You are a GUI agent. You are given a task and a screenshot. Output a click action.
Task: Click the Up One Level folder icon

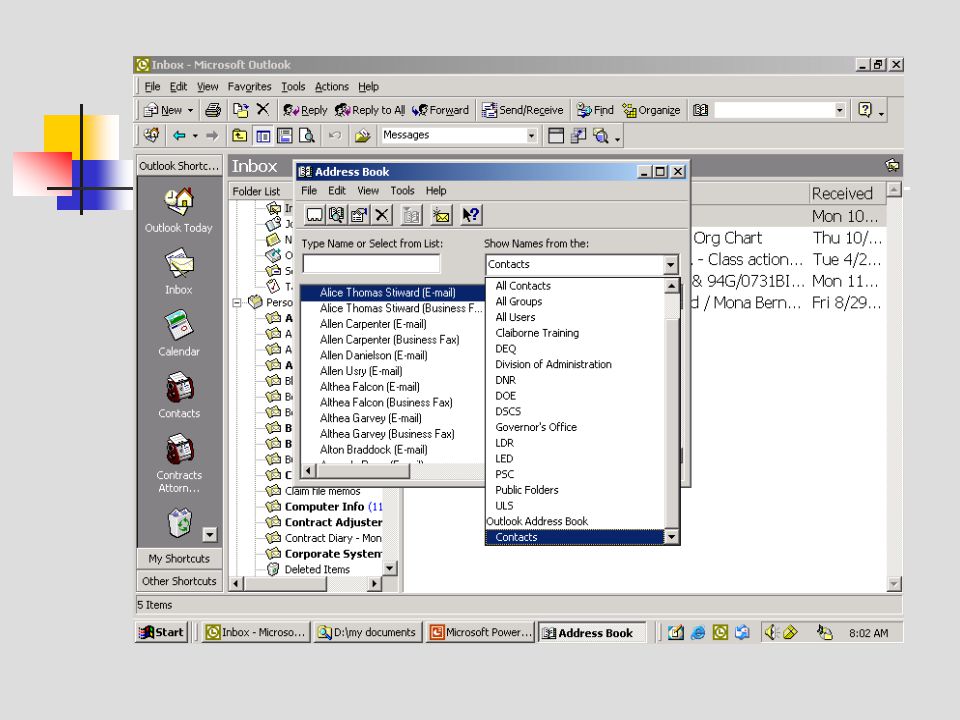(x=239, y=135)
